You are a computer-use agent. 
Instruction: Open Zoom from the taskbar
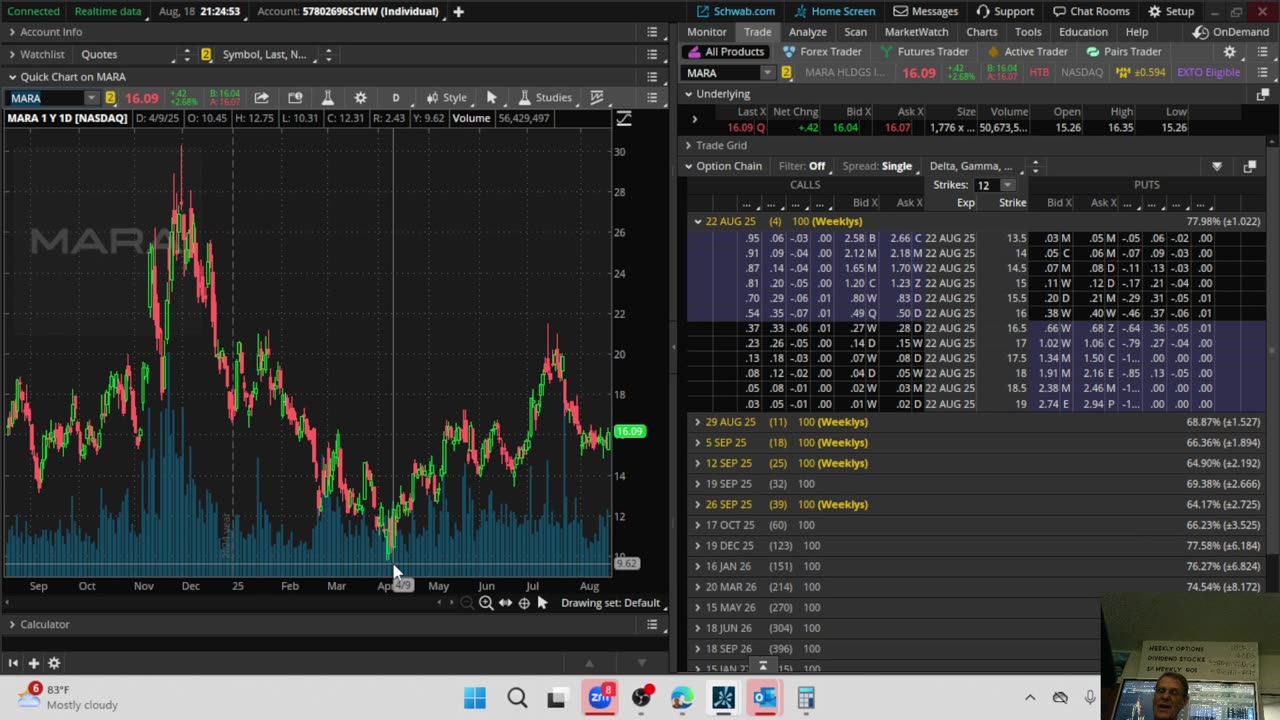point(600,697)
